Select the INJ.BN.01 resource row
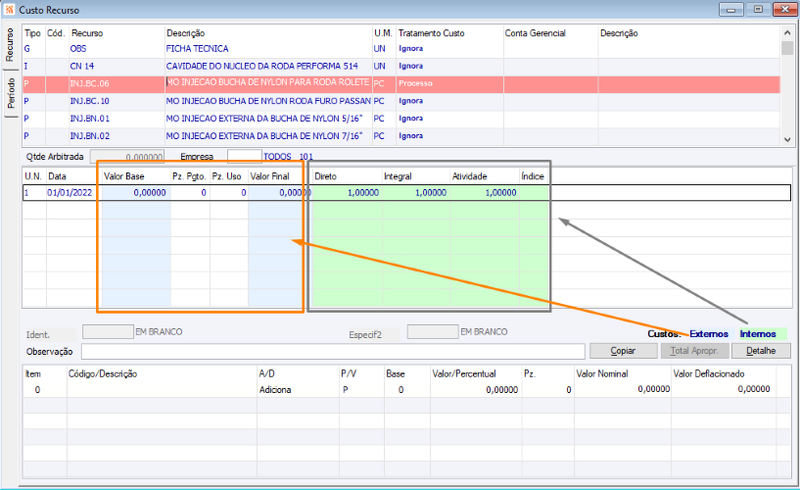 (x=402, y=118)
